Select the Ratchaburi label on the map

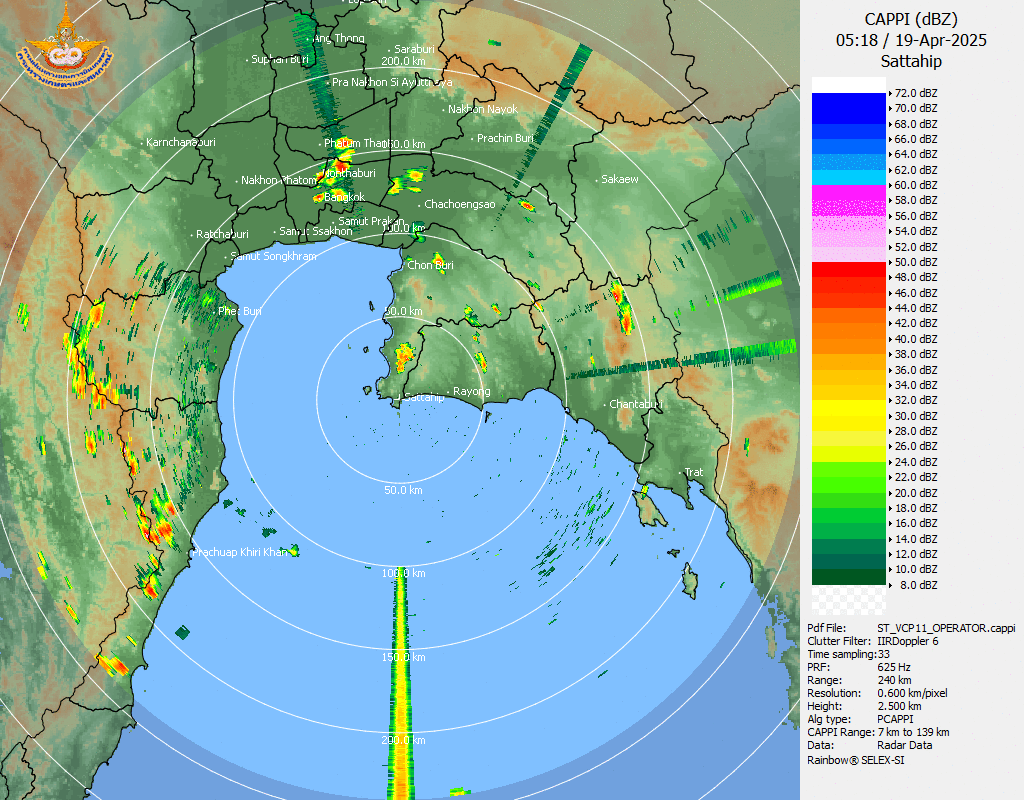coord(222,234)
